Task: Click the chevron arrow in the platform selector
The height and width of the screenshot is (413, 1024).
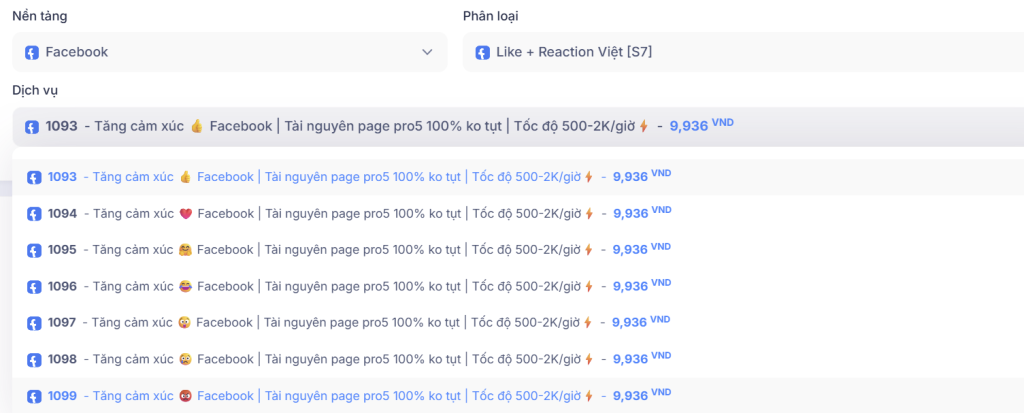Action: coord(427,52)
